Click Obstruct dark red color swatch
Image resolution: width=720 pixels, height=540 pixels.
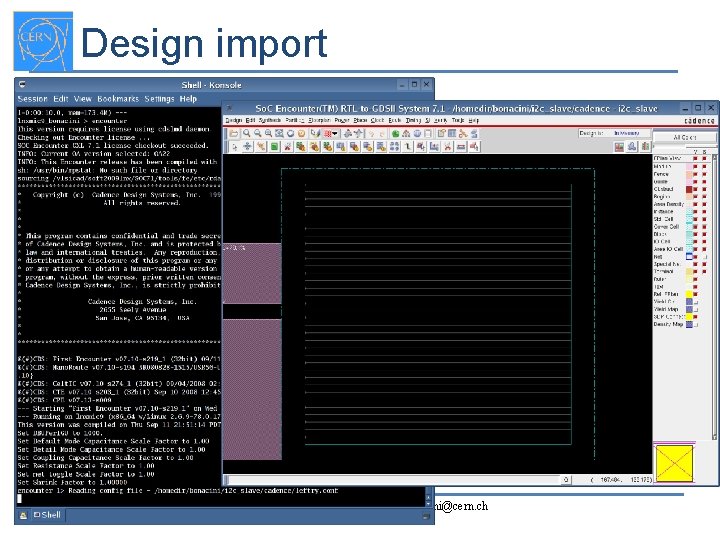tap(689, 189)
